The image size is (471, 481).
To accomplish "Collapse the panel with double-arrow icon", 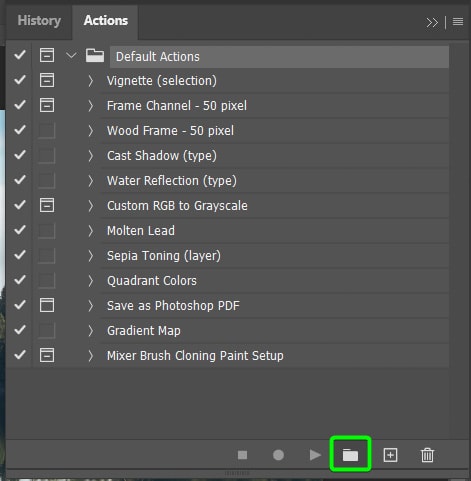I will (x=432, y=23).
